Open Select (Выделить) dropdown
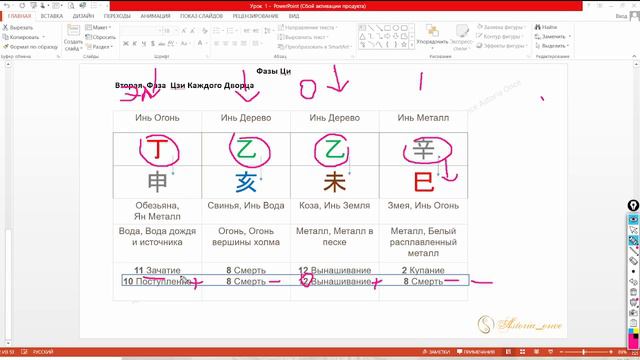 (552, 46)
